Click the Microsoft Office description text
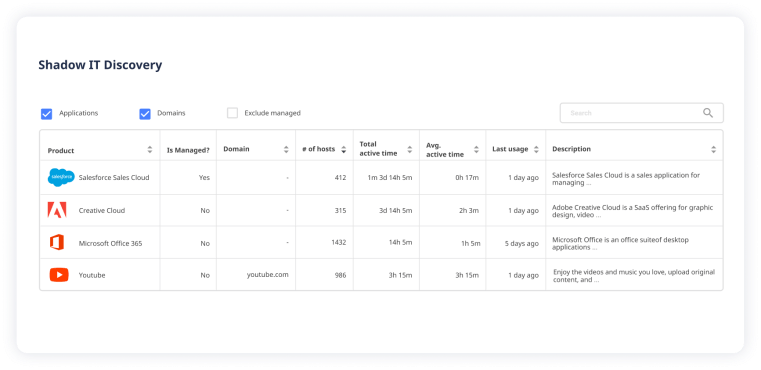 (620, 244)
